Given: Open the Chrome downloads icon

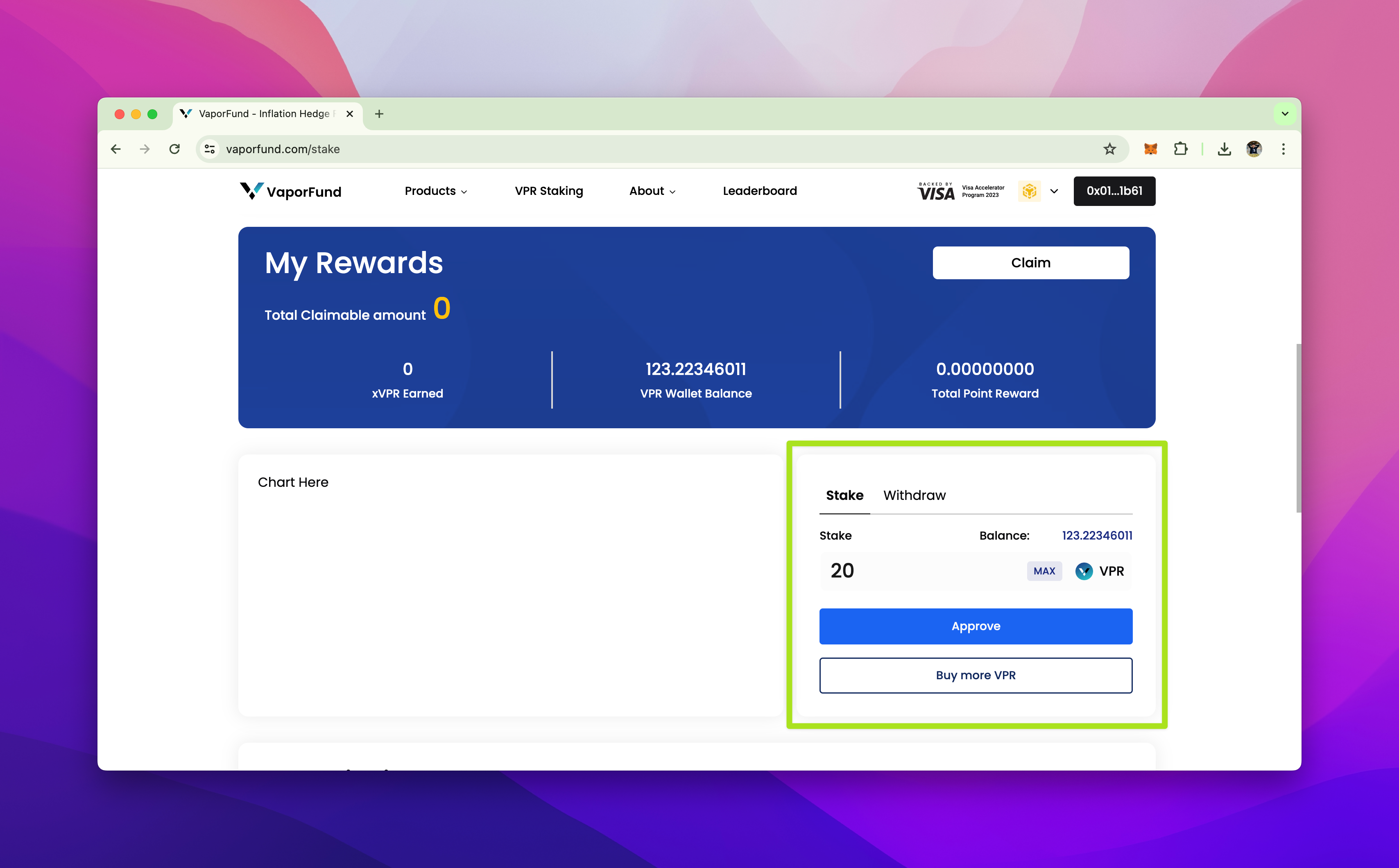Looking at the screenshot, I should [x=1224, y=149].
